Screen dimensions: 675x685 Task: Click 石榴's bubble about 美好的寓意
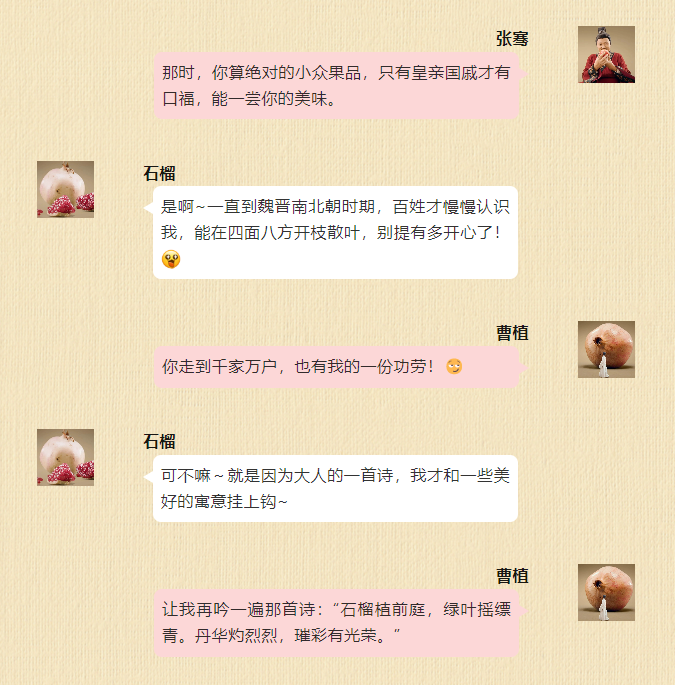pyautogui.click(x=336, y=488)
